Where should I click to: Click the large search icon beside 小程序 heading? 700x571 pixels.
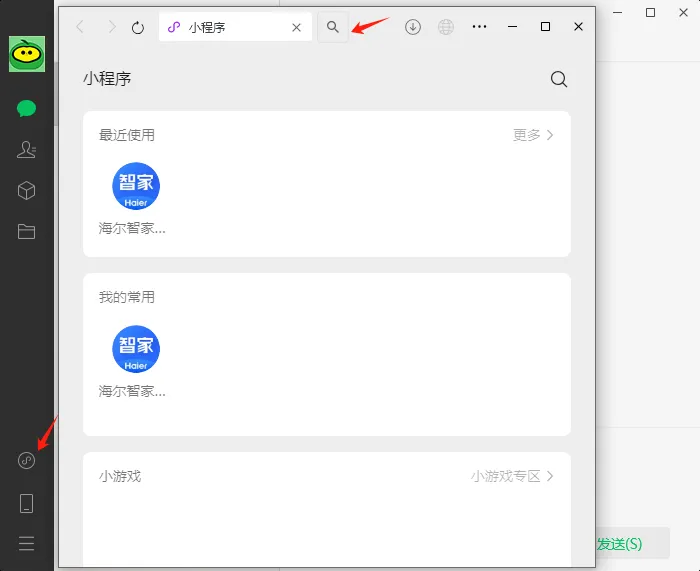(558, 79)
